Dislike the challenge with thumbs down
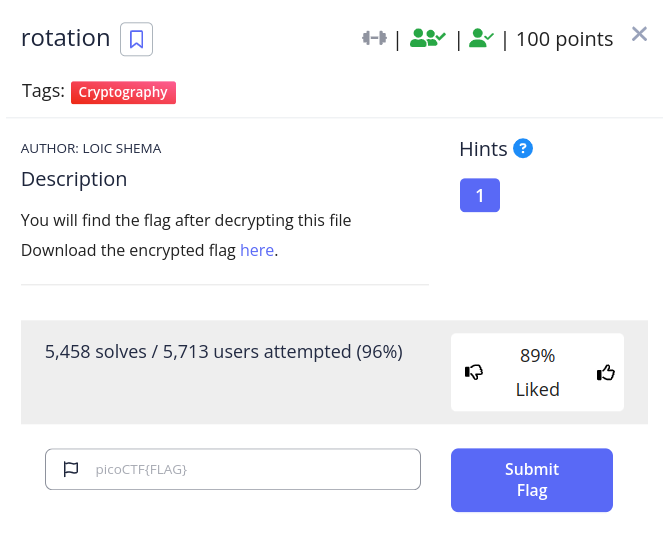Viewport: 671px width, 537px height. tap(474, 372)
